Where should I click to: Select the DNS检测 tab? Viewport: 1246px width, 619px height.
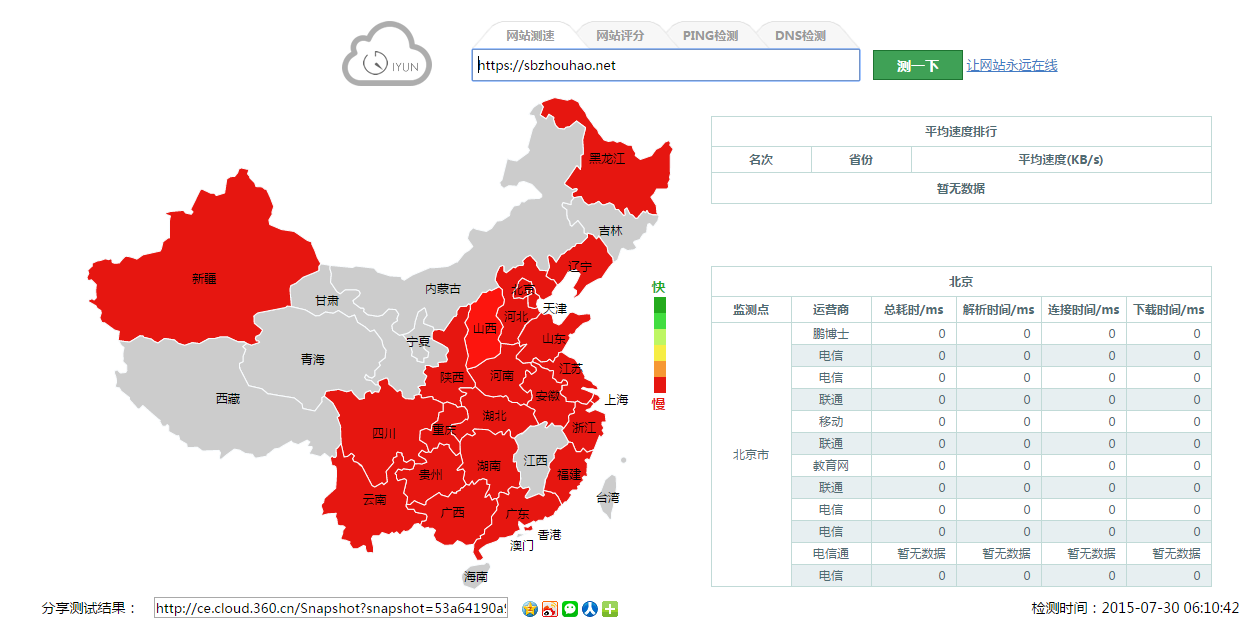[800, 35]
